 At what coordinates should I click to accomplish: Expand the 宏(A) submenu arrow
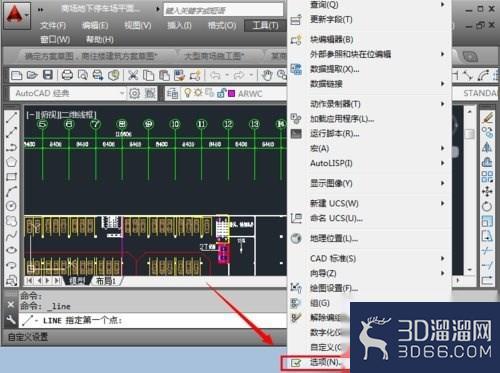(x=443, y=148)
